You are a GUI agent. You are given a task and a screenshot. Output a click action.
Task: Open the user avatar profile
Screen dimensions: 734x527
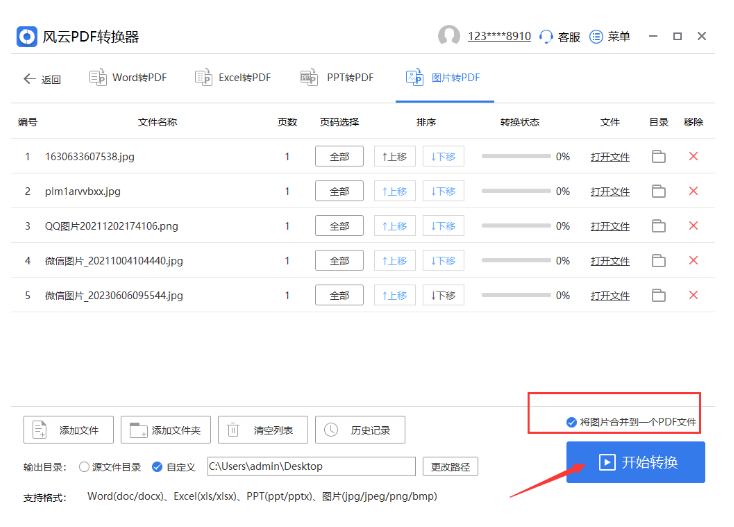(x=449, y=36)
